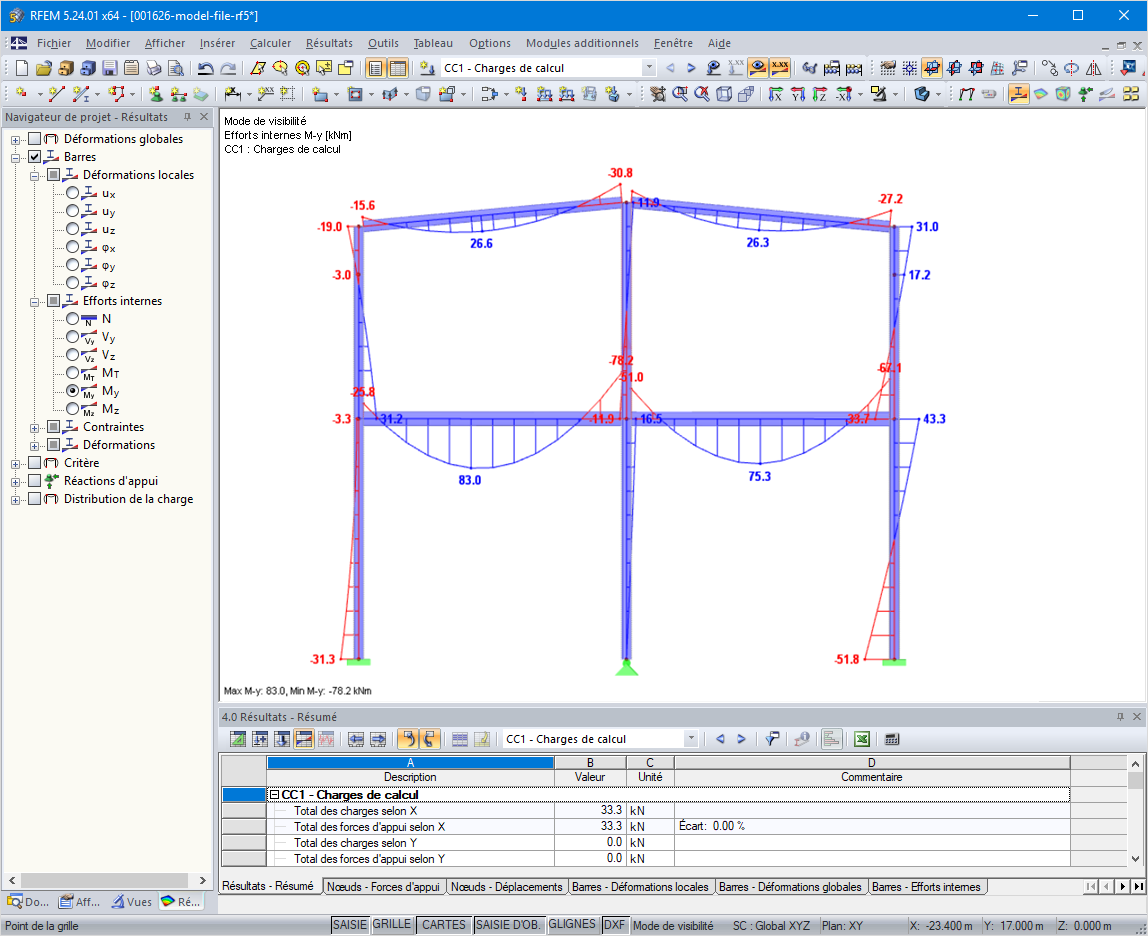Uncheck the Barres checkbox
Viewport: 1148px width, 936px height.
point(34,156)
